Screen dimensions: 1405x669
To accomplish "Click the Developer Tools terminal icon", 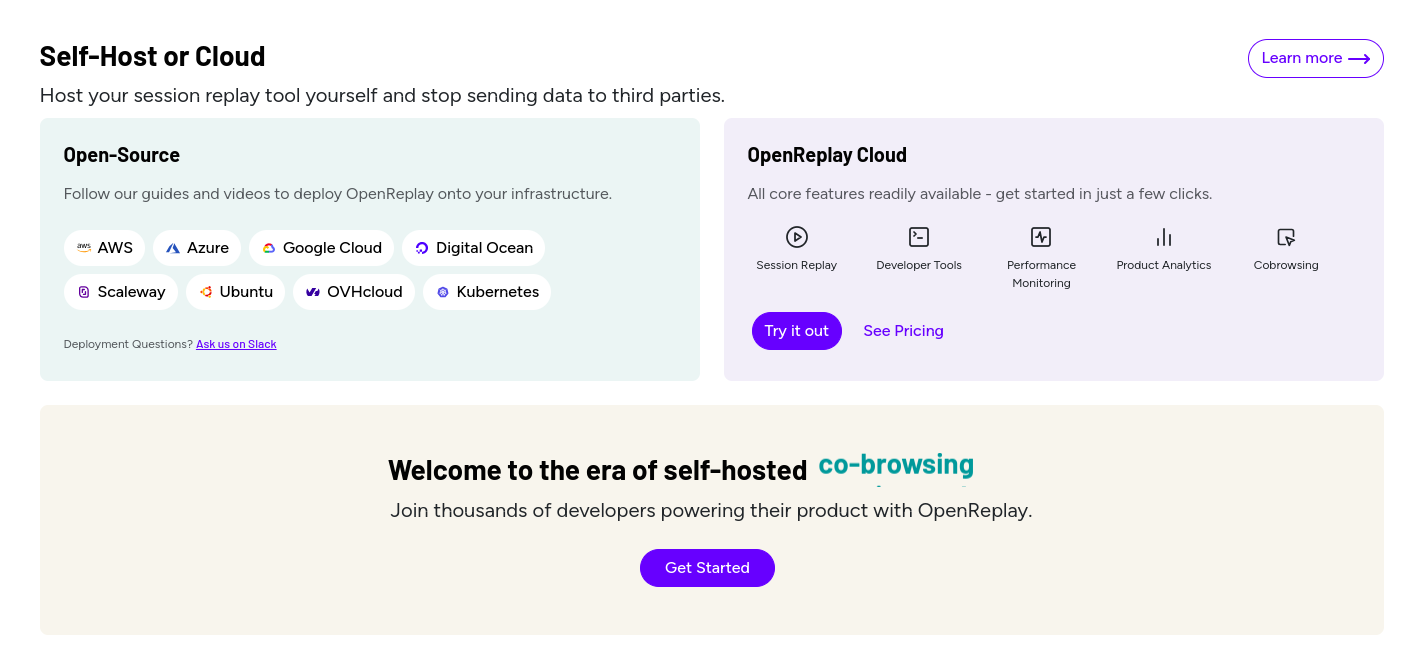I will click(x=919, y=237).
